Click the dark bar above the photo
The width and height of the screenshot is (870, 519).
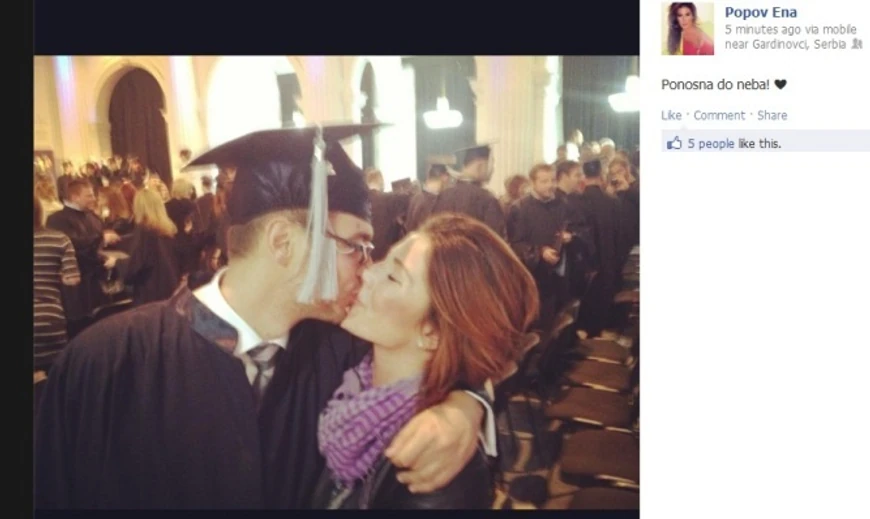click(x=336, y=27)
